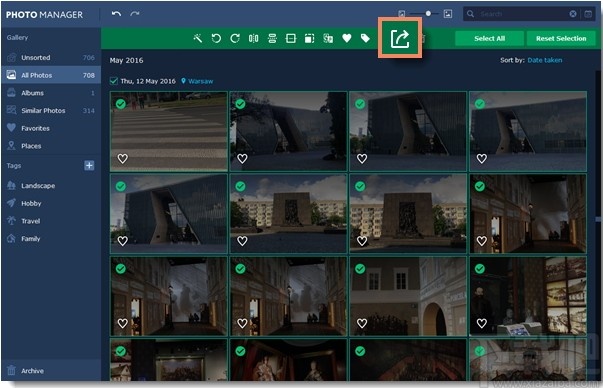Flip selected photos horizontally
Viewport: 603px width, 388px height.
pos(253,38)
